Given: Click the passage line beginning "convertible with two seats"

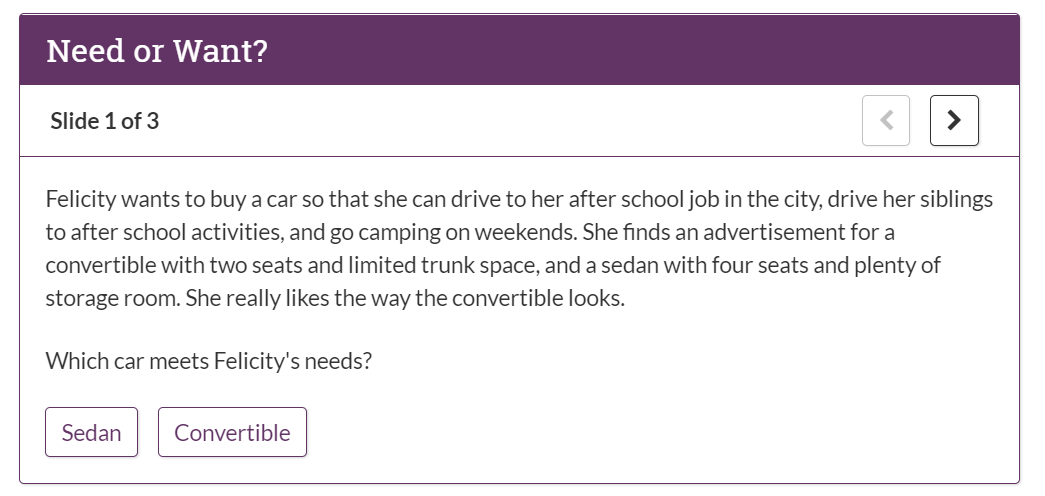Looking at the screenshot, I should point(493,265).
